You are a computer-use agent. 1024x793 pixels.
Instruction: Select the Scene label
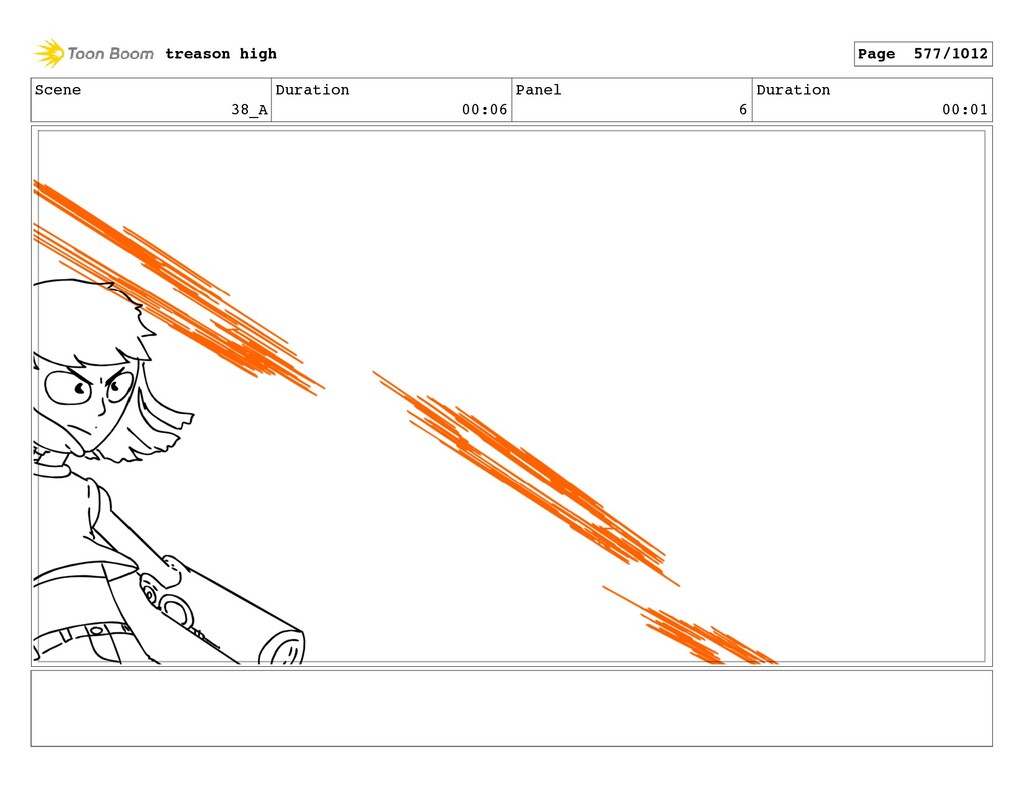58,89
